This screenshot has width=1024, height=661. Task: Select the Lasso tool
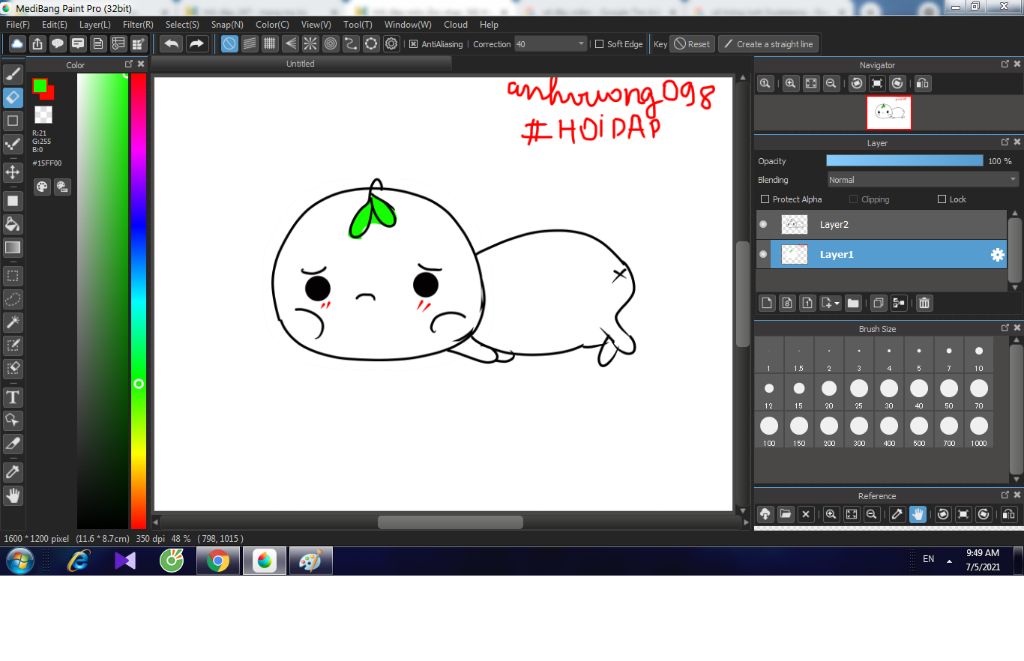pyautogui.click(x=12, y=299)
